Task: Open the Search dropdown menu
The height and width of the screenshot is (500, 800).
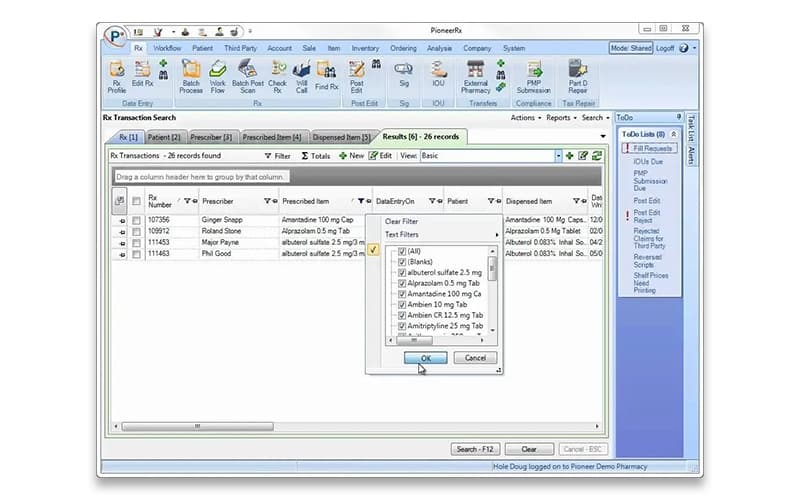Action: click(x=595, y=117)
